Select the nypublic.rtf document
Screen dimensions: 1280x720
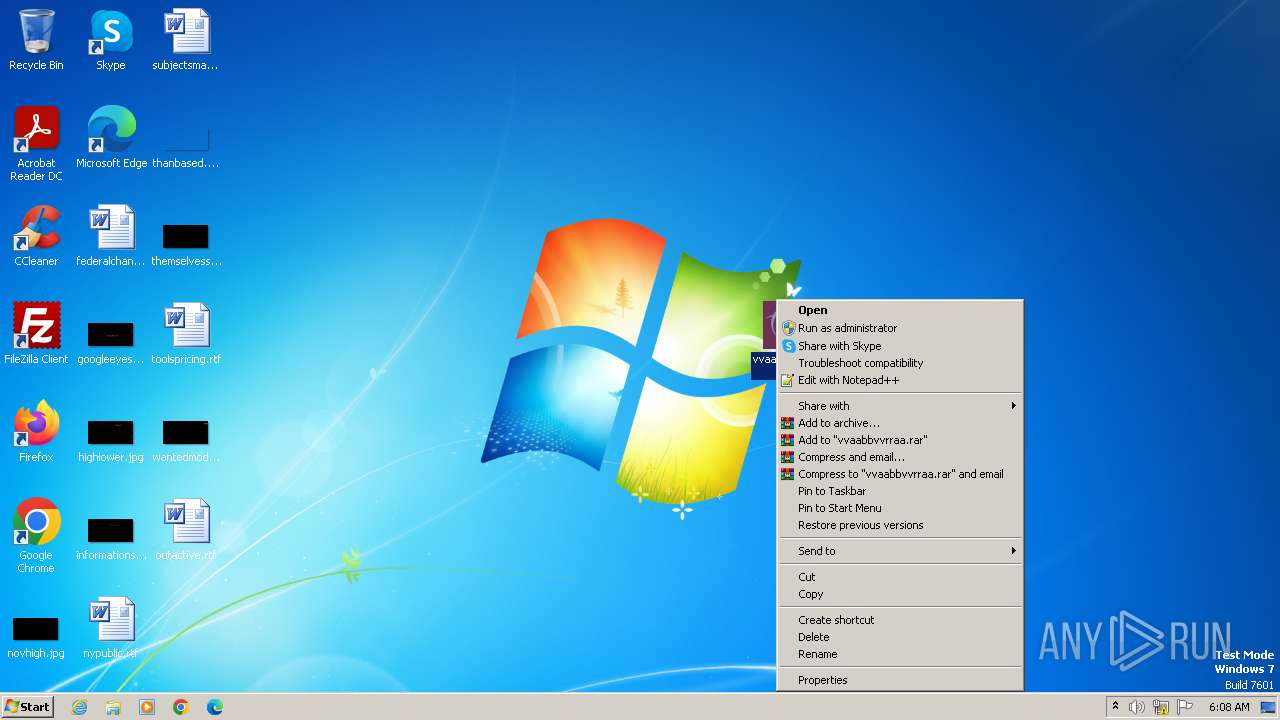111,628
